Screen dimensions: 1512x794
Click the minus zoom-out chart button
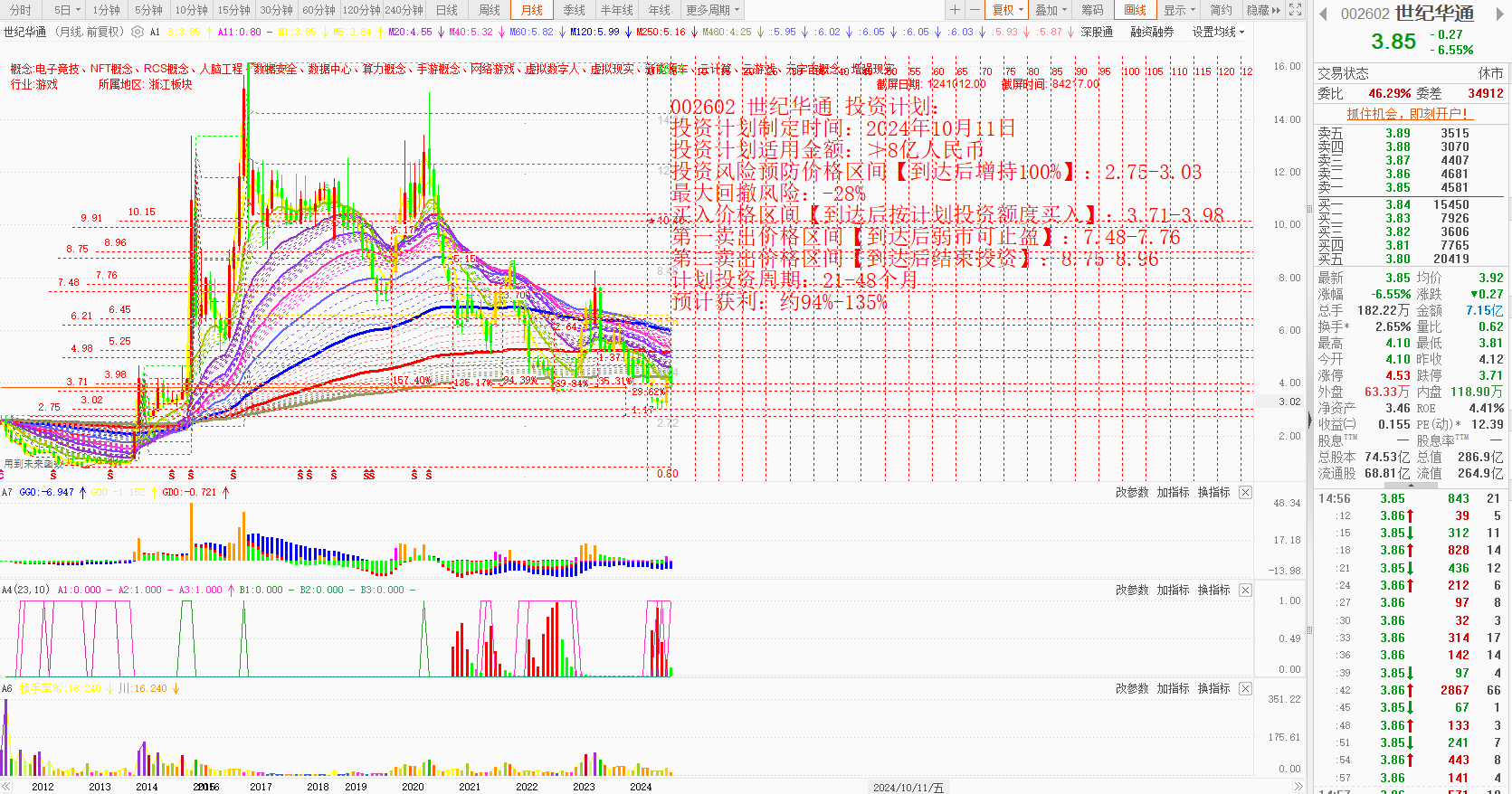pyautogui.click(x=975, y=10)
